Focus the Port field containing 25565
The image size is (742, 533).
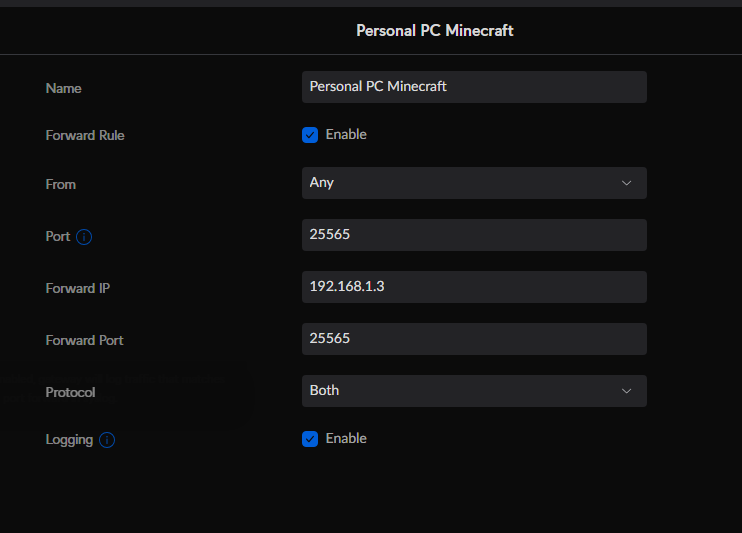coord(473,235)
